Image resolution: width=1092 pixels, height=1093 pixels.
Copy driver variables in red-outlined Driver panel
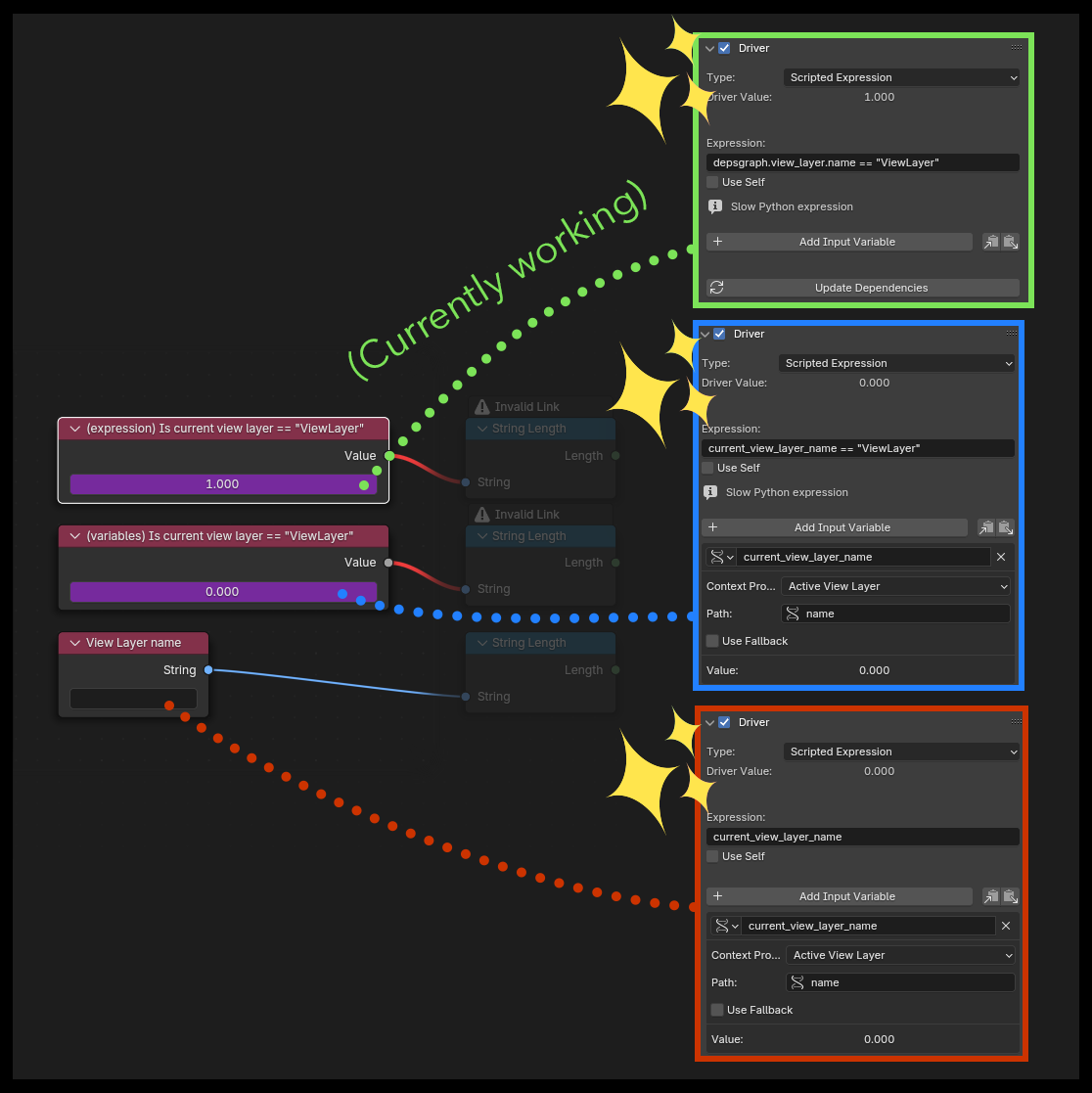(x=990, y=896)
